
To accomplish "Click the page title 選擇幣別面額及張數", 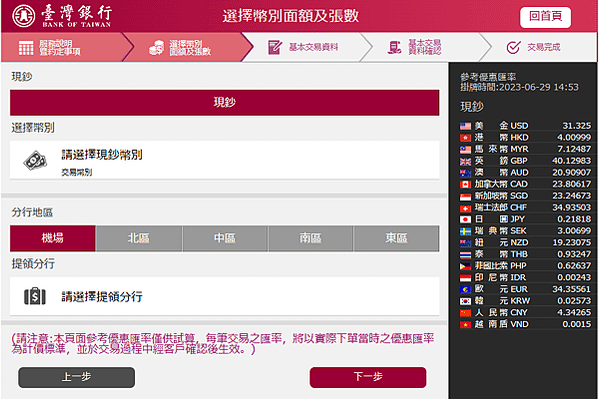I will (291, 16).
